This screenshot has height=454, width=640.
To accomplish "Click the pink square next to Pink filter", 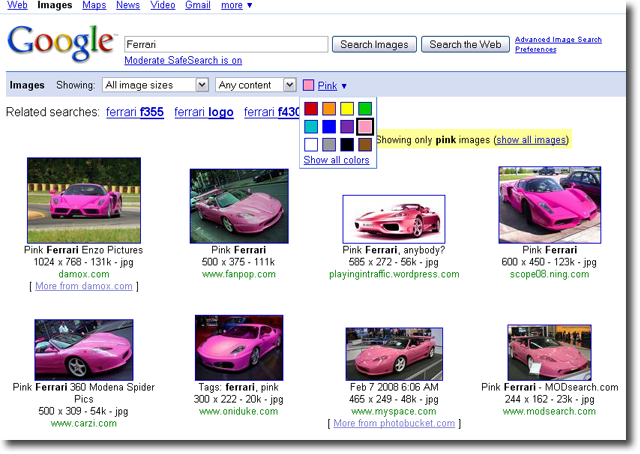I will click(x=309, y=85).
